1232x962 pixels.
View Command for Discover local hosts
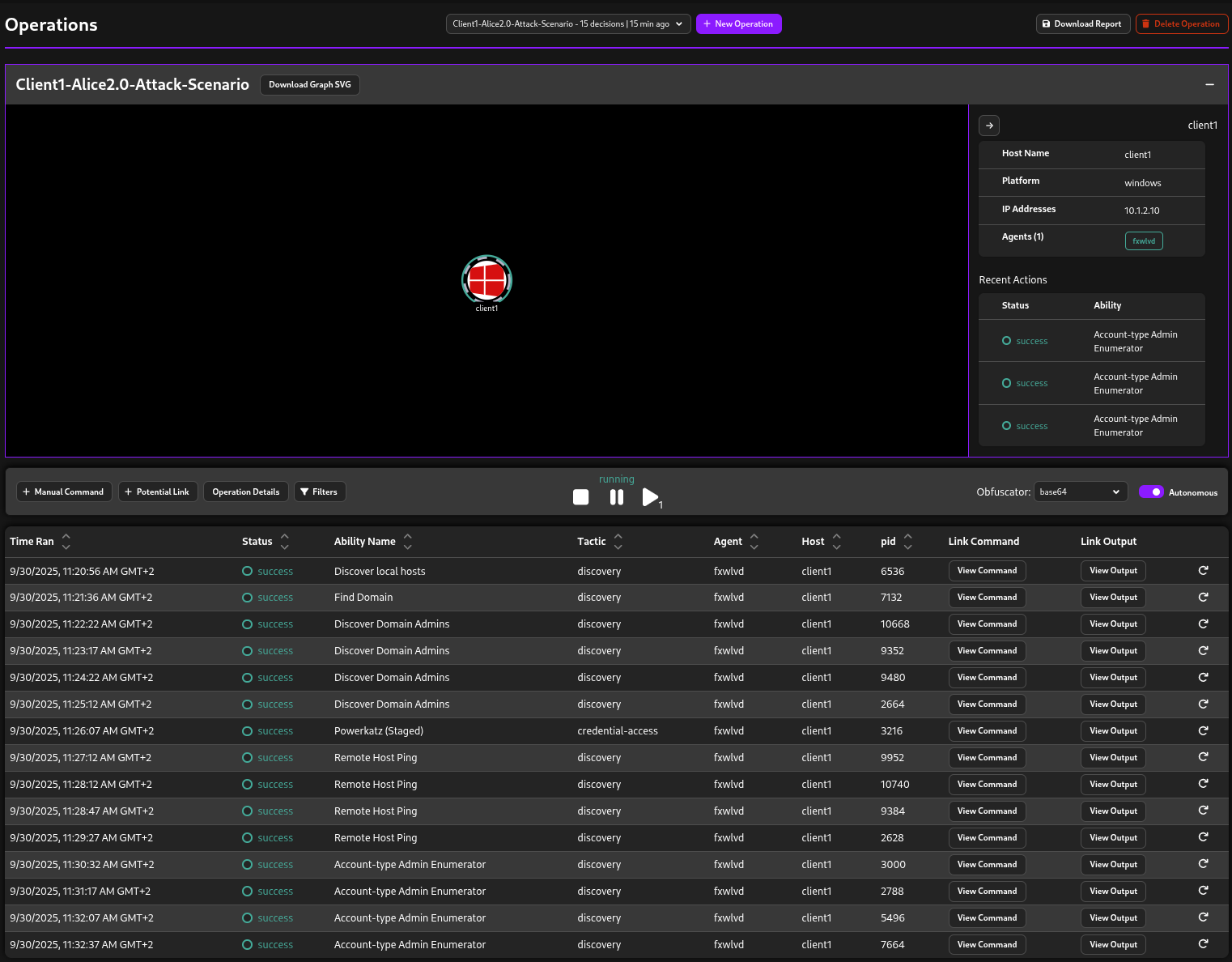[987, 571]
